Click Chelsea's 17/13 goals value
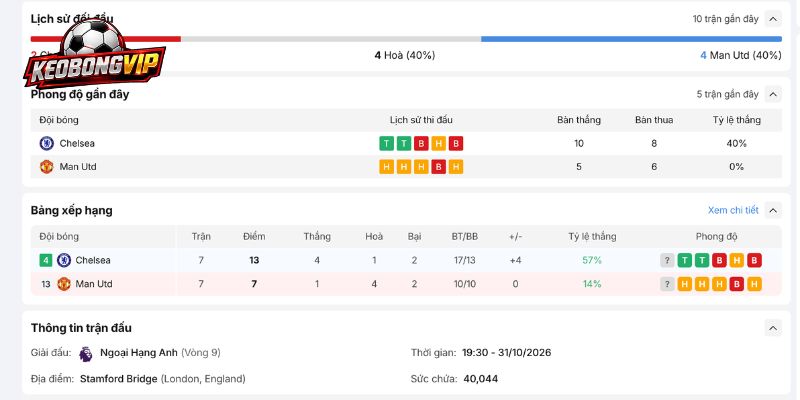 point(464,260)
